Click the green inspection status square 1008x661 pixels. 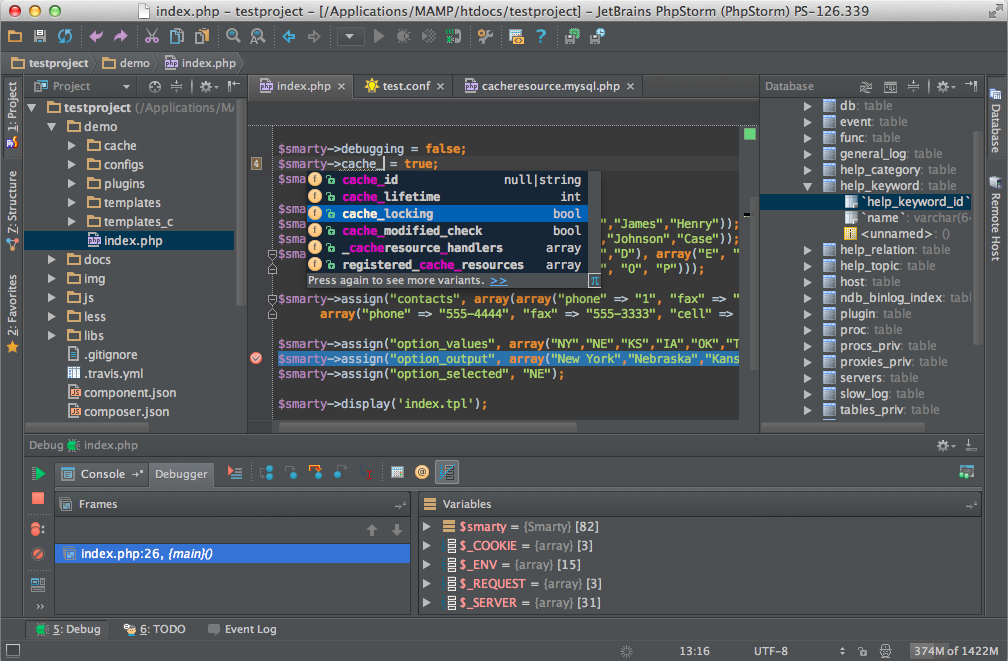tap(750, 134)
